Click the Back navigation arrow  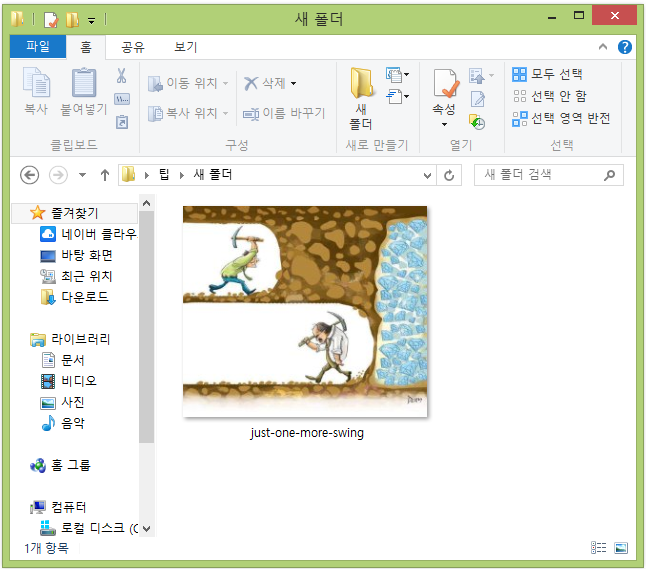pyautogui.click(x=30, y=176)
